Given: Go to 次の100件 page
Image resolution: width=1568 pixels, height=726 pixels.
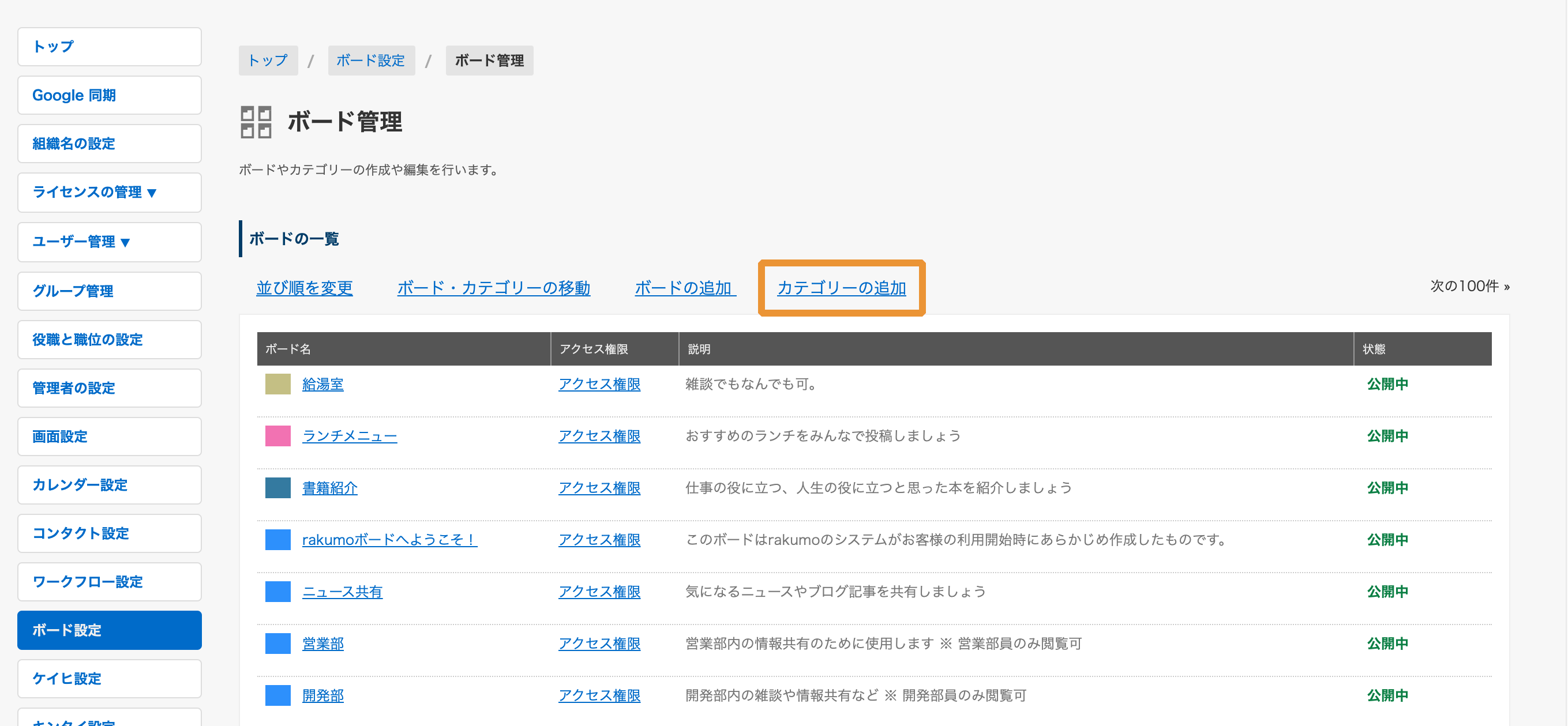Looking at the screenshot, I should click(1470, 286).
